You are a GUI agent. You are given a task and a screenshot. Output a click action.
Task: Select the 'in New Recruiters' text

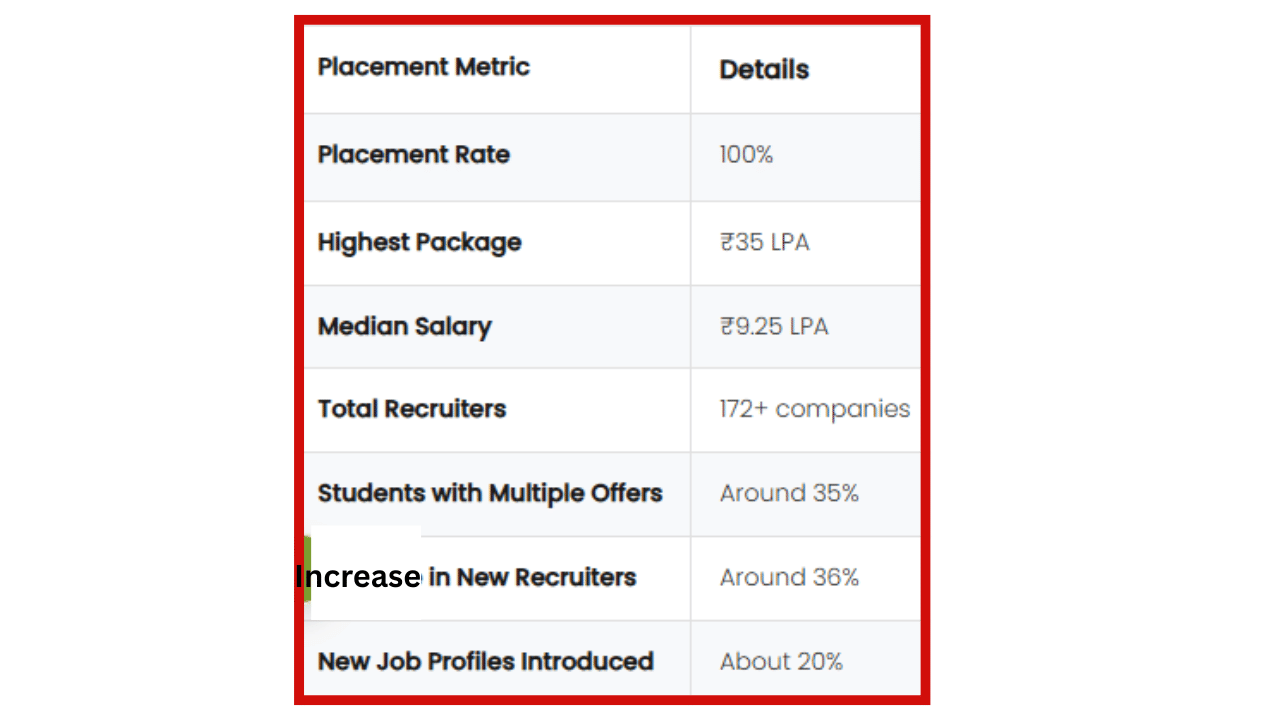532,577
